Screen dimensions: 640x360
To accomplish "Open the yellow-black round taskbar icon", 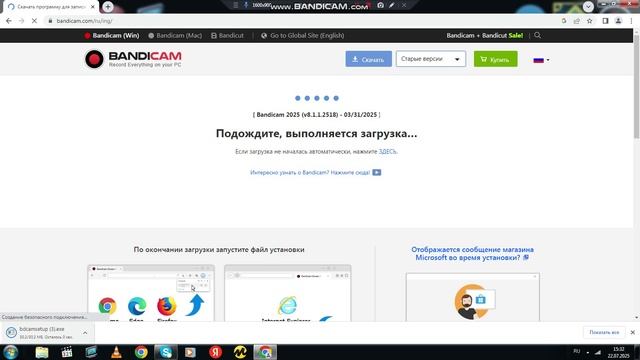I will tap(240, 352).
